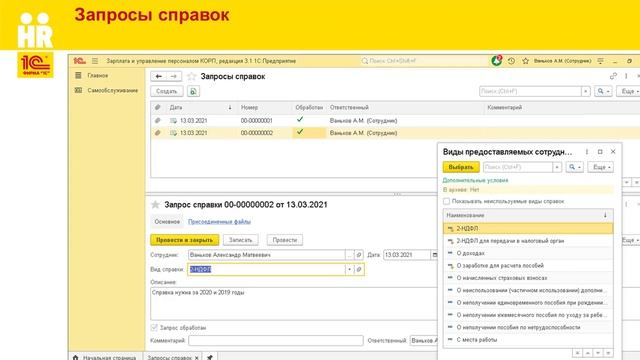The width and height of the screenshot is (640, 360).
Task: Open the 1C main menu hamburger icon
Action: coord(95,61)
